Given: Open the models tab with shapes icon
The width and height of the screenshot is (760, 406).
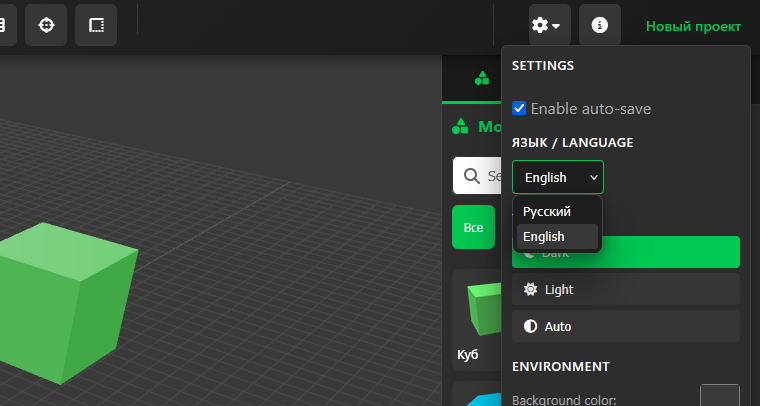Looking at the screenshot, I should [482, 78].
